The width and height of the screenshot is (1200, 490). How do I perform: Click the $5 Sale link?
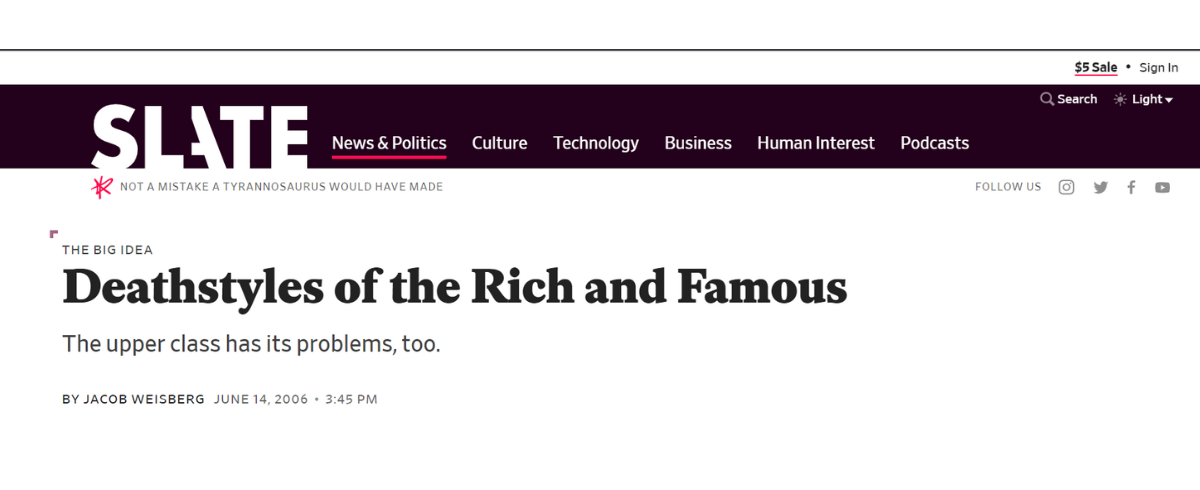[1096, 67]
